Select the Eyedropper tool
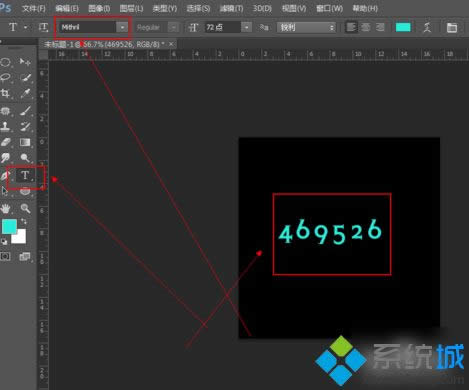The image size is (469, 390). (25, 93)
